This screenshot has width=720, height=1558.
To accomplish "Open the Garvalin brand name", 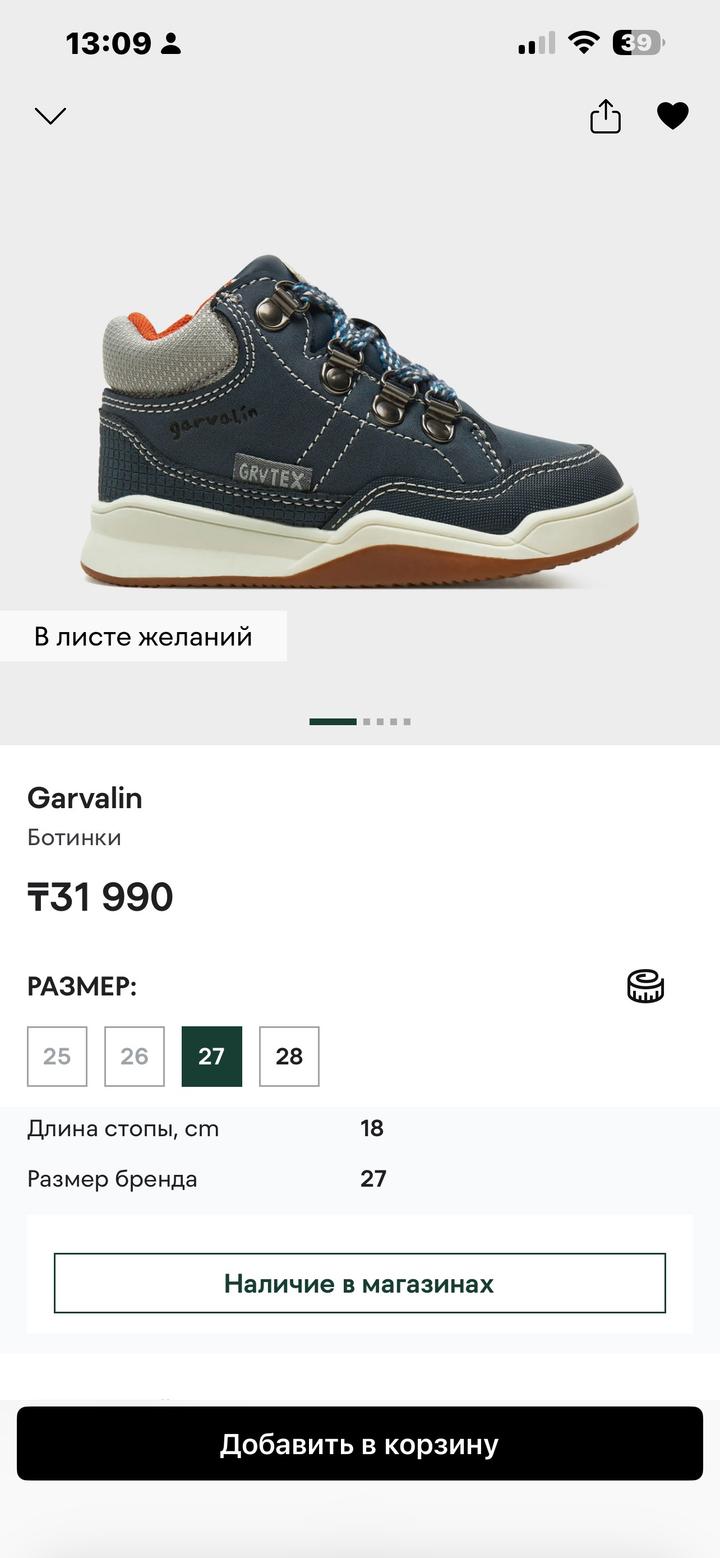I will (85, 798).
